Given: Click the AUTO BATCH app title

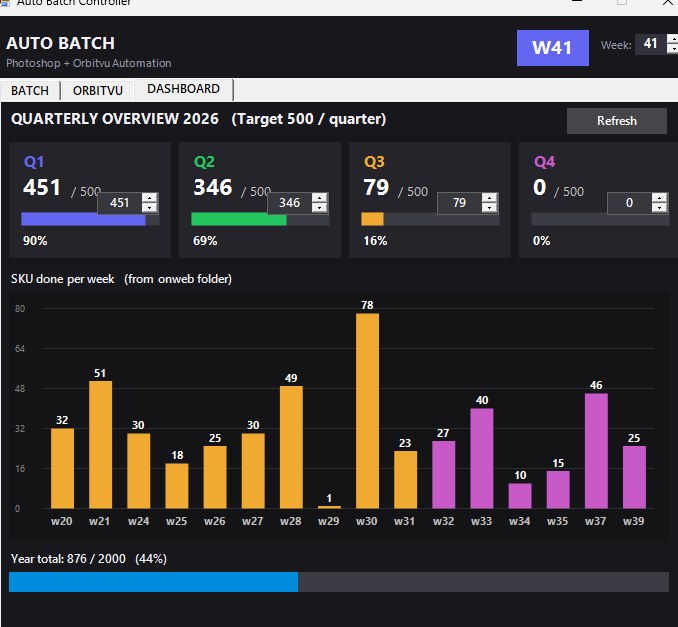Looking at the screenshot, I should [61, 43].
